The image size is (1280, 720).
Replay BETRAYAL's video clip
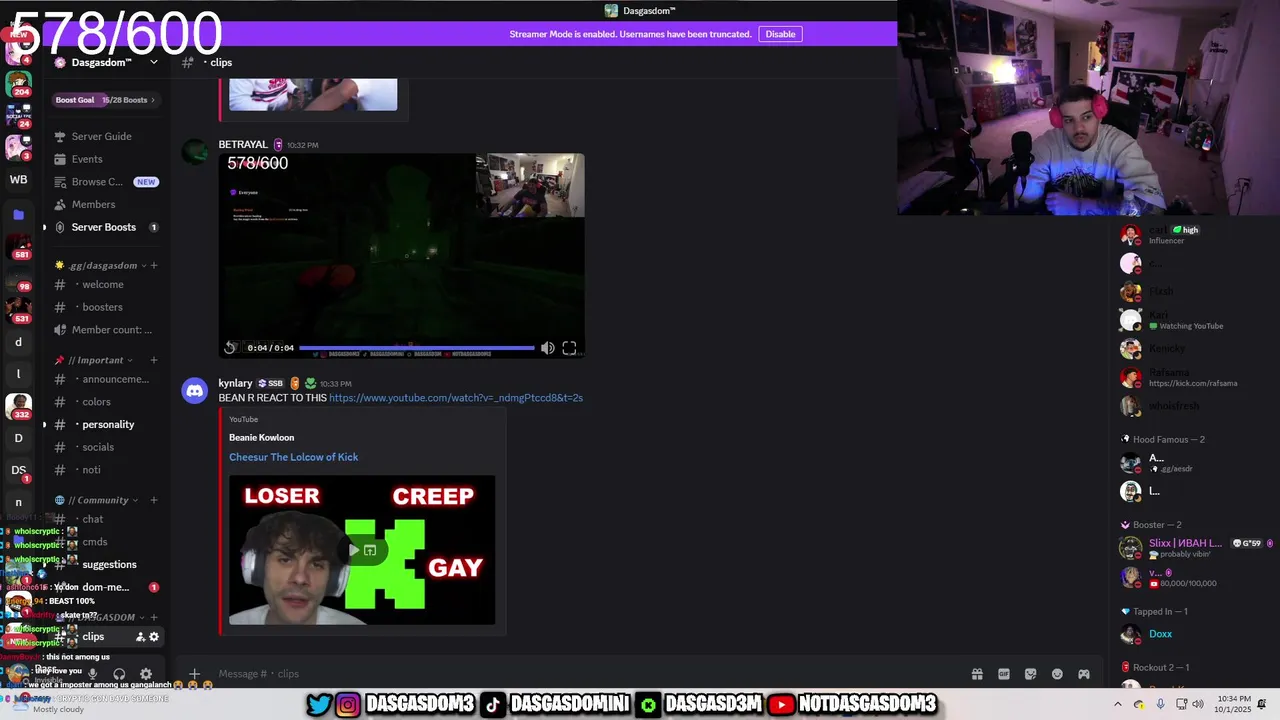click(x=230, y=348)
